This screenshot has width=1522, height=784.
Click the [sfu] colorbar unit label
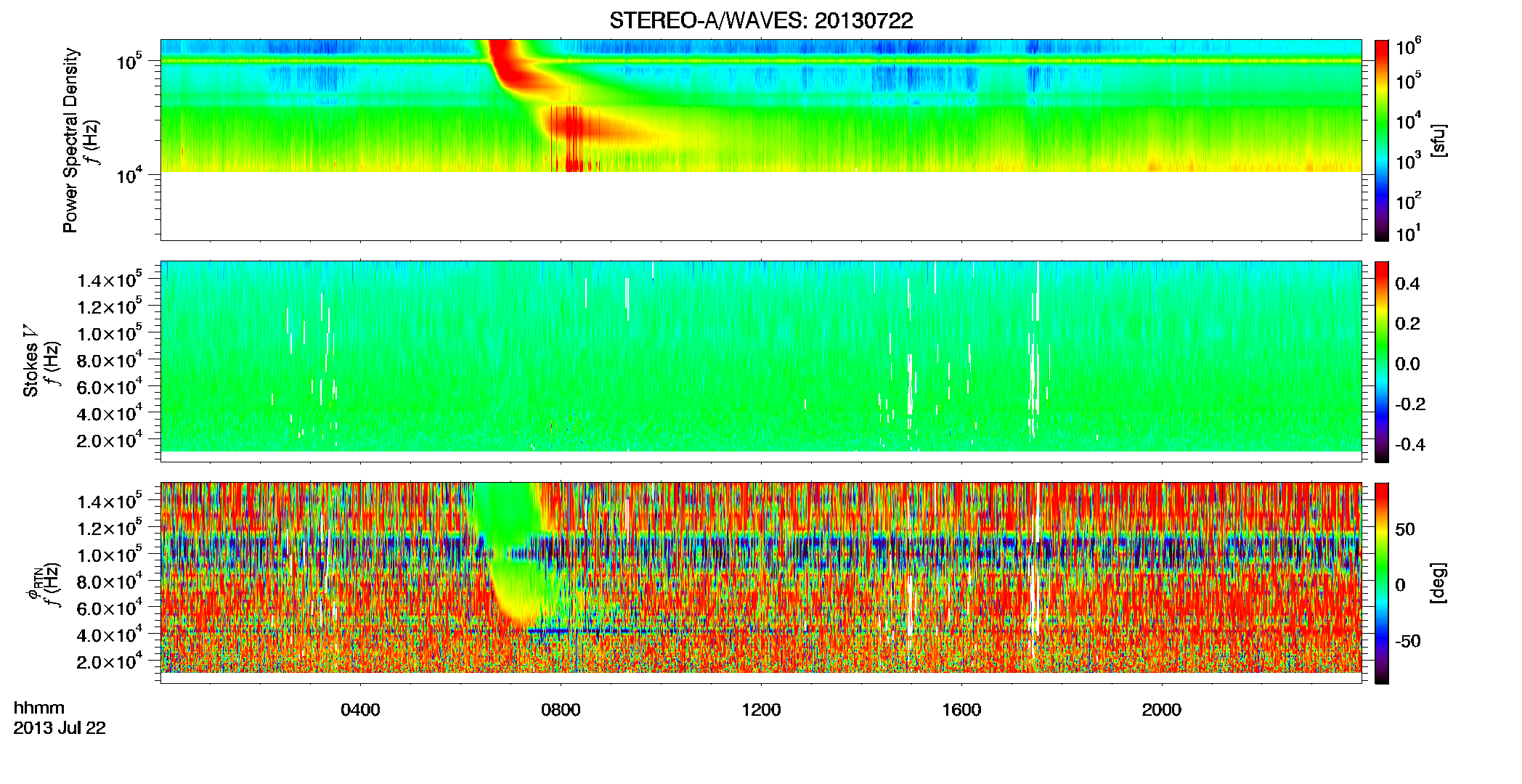pyautogui.click(x=1438, y=140)
